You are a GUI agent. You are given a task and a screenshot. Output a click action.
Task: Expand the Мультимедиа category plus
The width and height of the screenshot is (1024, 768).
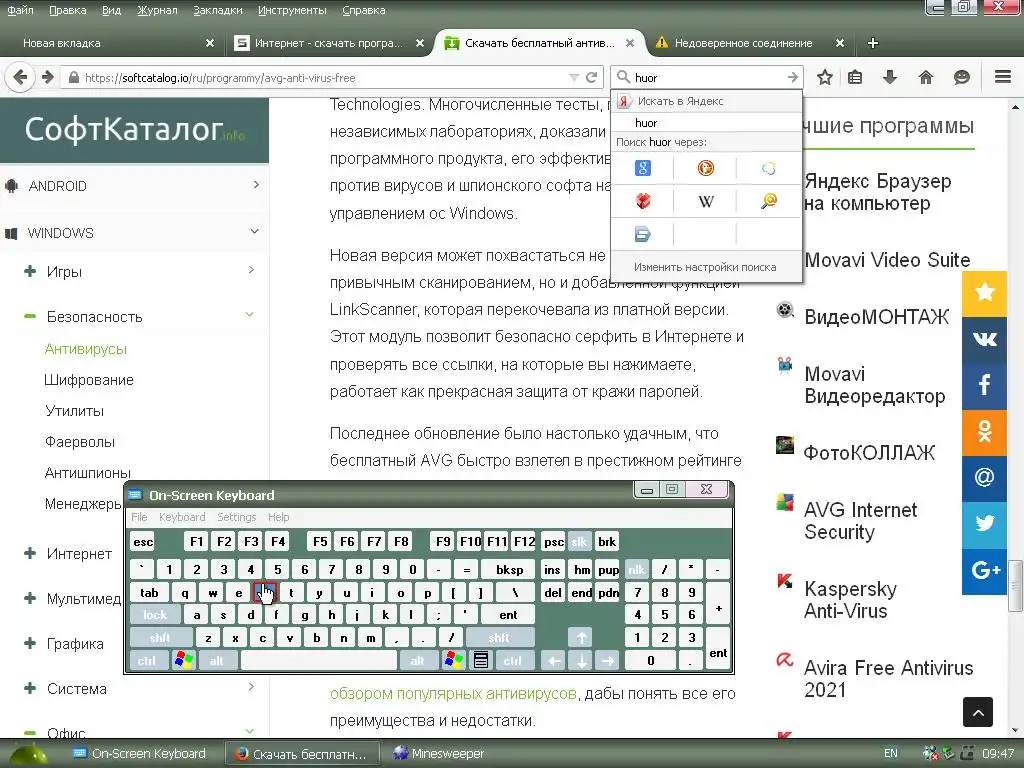tap(29, 598)
